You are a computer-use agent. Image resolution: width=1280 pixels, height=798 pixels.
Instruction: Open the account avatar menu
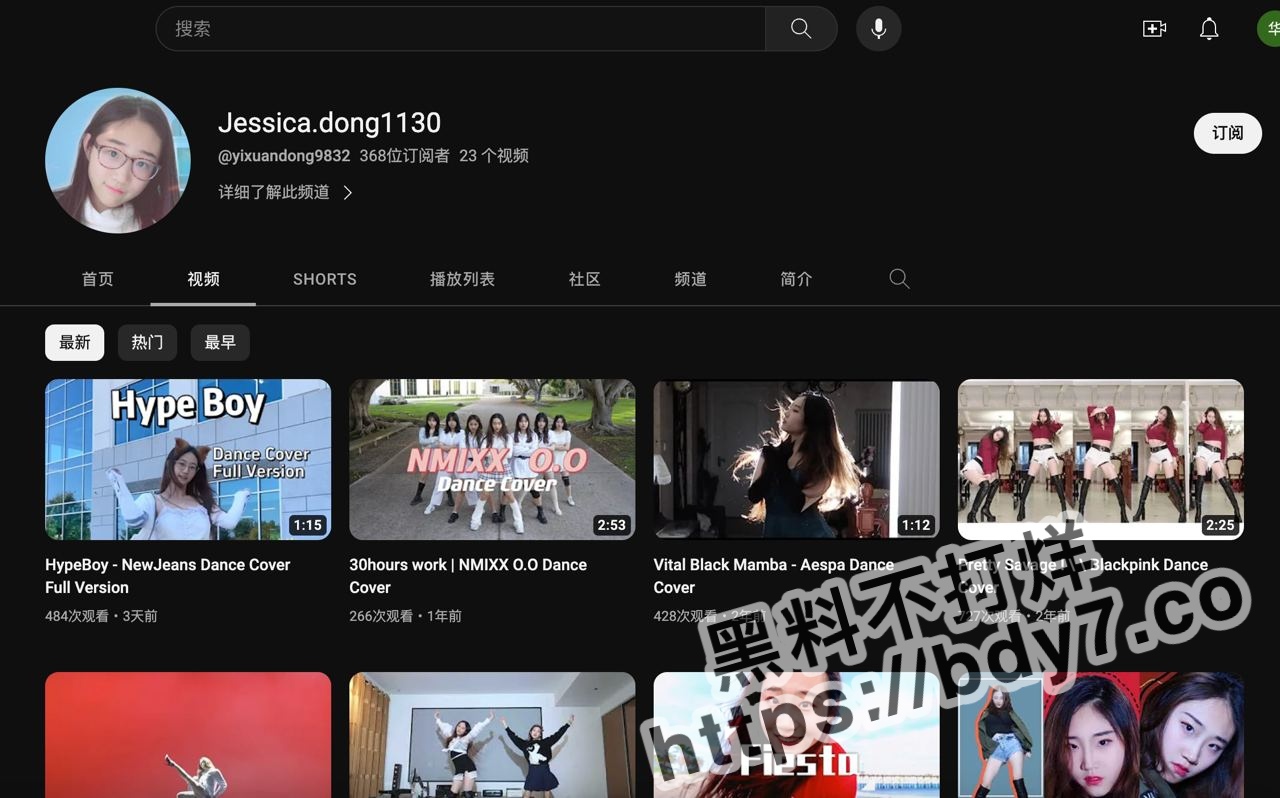tap(1268, 29)
